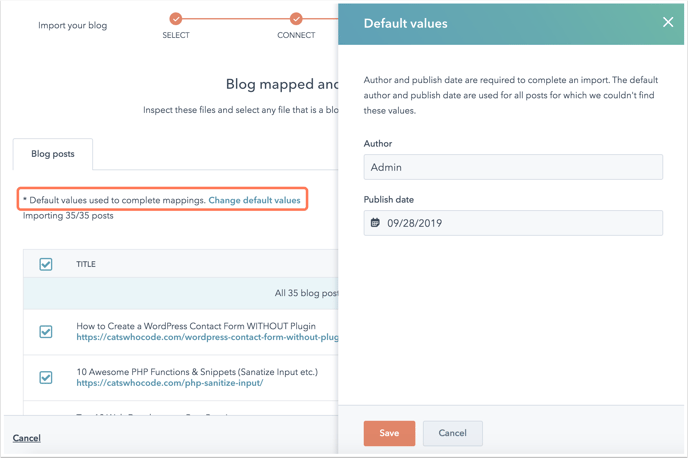Click the post title '10 Awesome PHP Functions & Snippets'
The image size is (688, 458).
pos(197,372)
